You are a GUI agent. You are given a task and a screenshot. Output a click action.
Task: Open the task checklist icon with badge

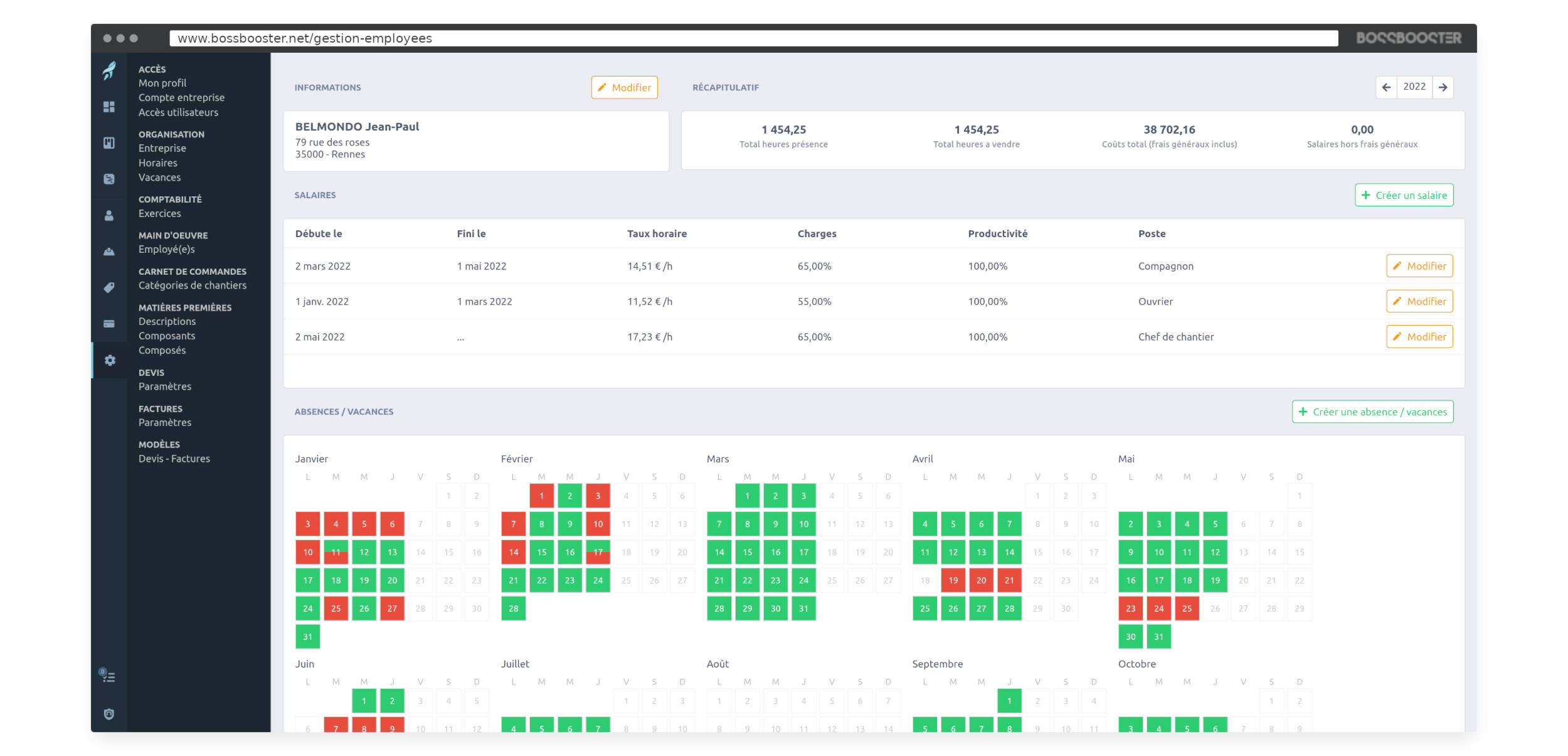coord(108,676)
